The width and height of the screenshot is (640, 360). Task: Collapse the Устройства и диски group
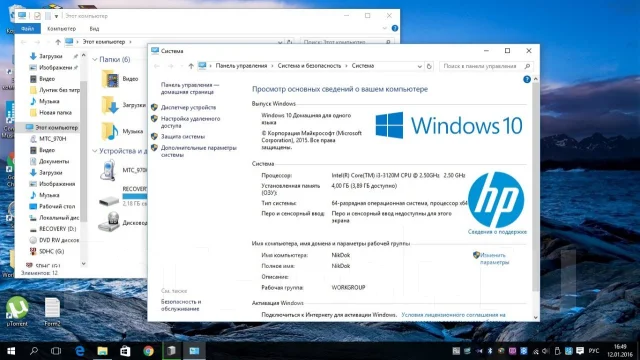pyautogui.click(x=95, y=151)
